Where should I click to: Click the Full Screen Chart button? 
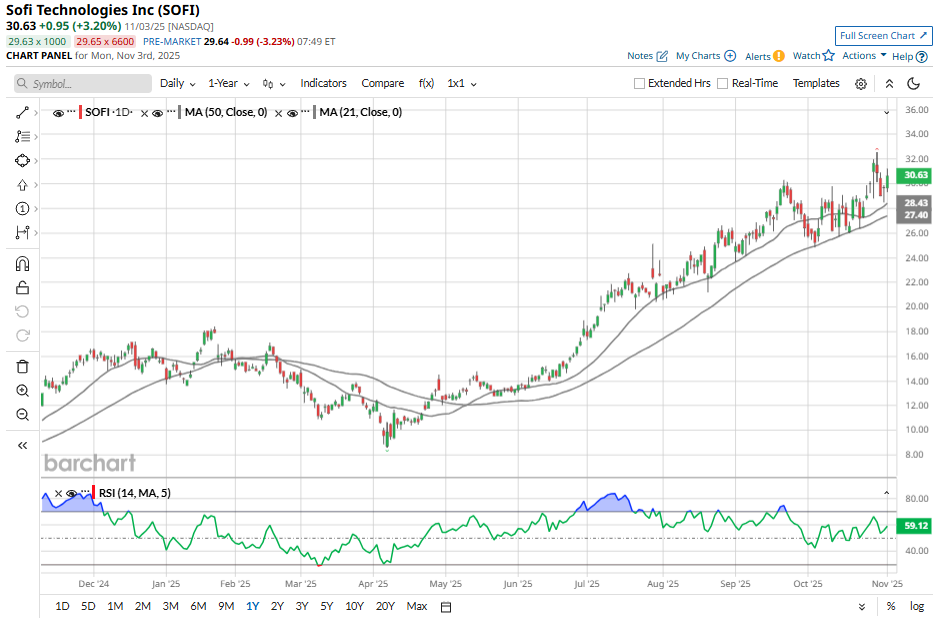coord(883,36)
